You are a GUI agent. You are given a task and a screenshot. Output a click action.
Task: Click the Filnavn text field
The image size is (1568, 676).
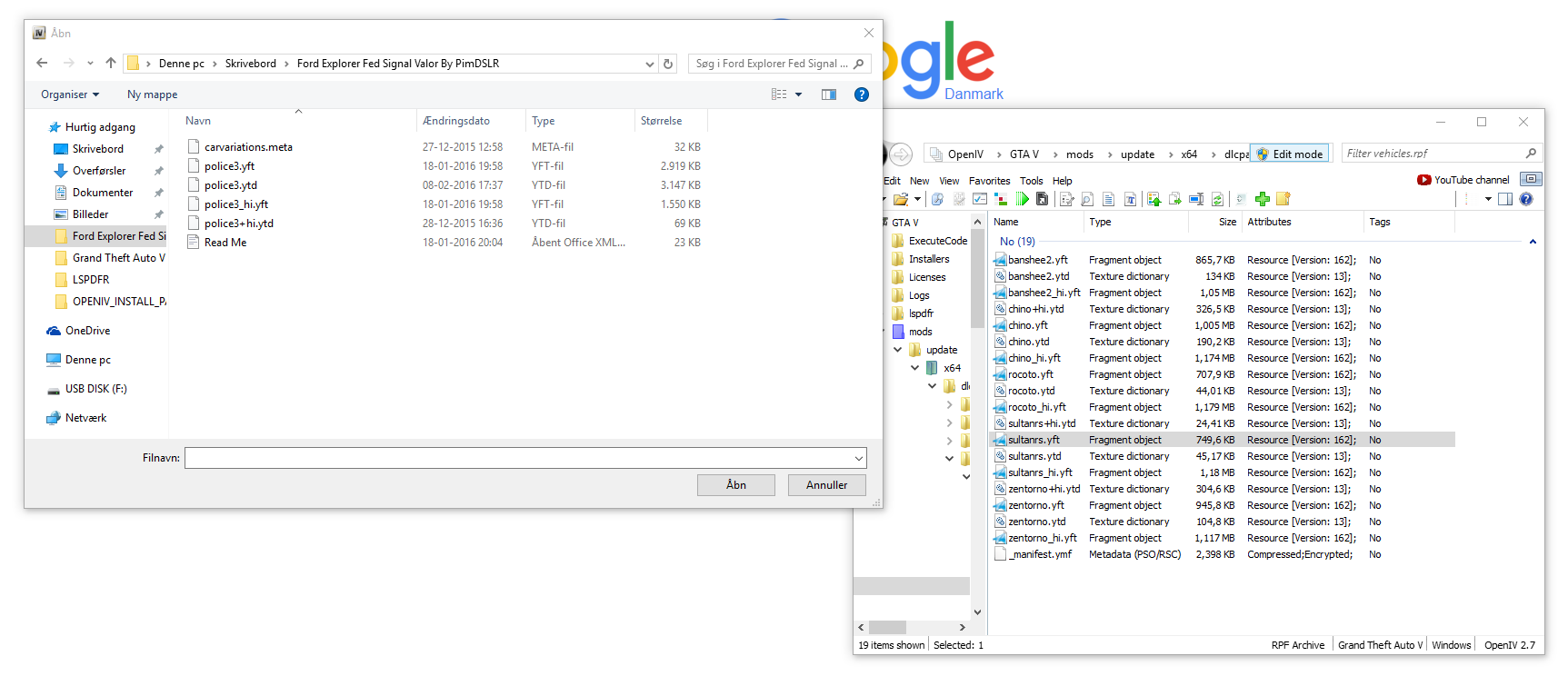click(x=518, y=458)
